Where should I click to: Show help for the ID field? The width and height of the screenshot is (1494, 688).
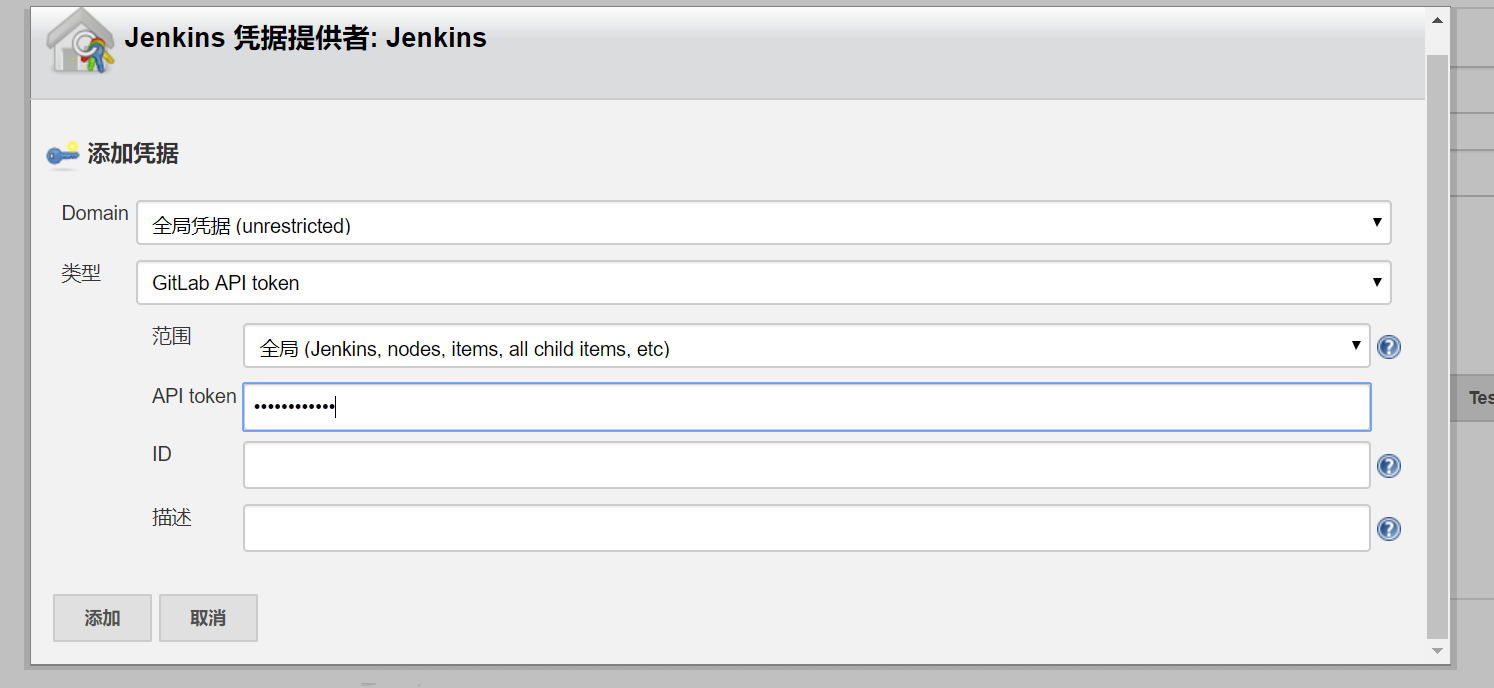[1388, 466]
